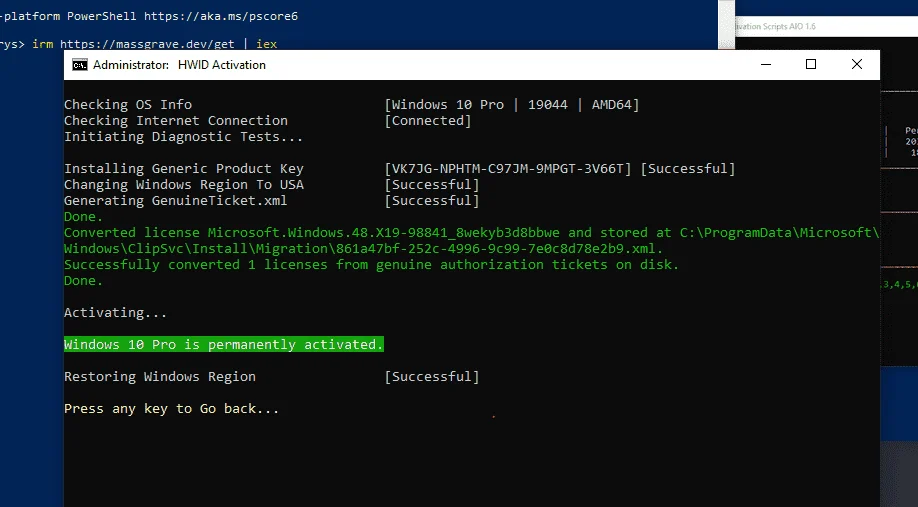Open the cmd icon system menu in title bar

[x=80, y=65]
